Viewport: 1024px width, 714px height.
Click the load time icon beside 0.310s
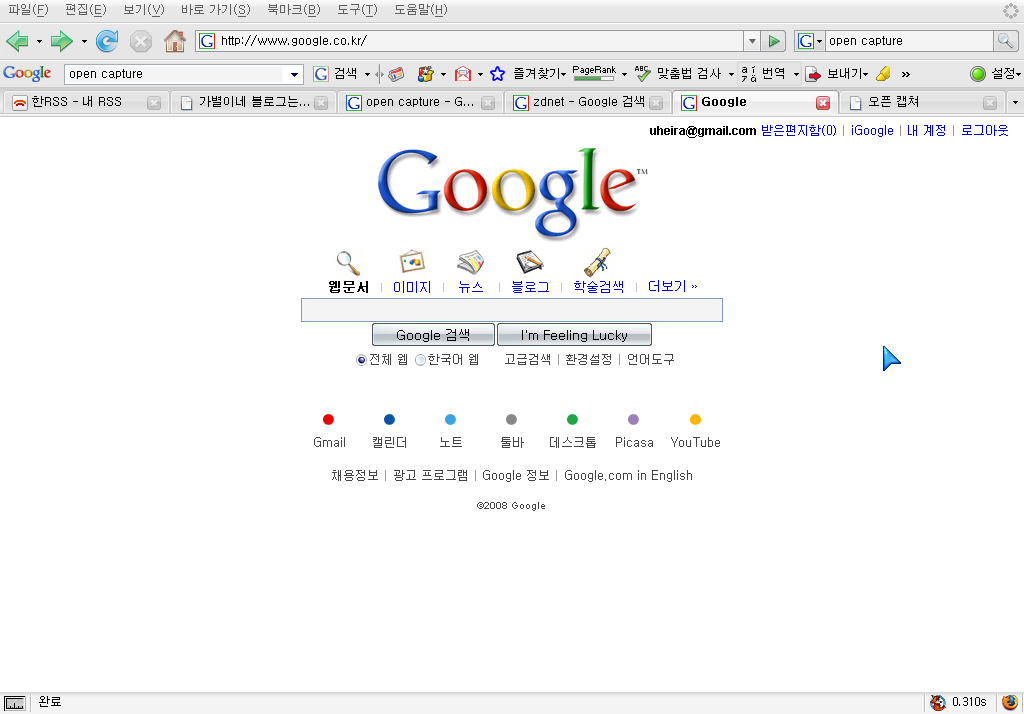(938, 702)
